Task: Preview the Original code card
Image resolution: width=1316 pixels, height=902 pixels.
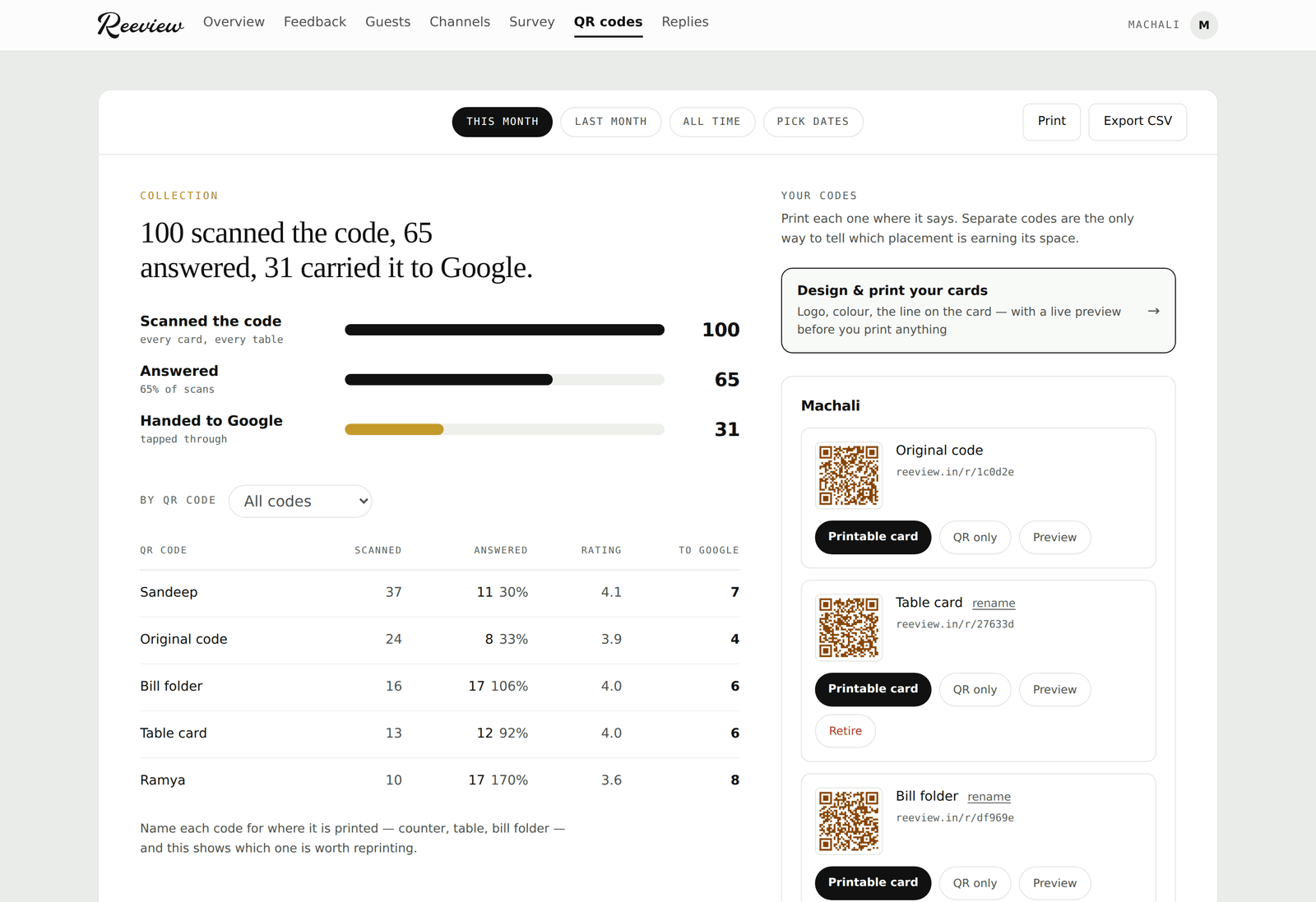Action: click(1054, 538)
